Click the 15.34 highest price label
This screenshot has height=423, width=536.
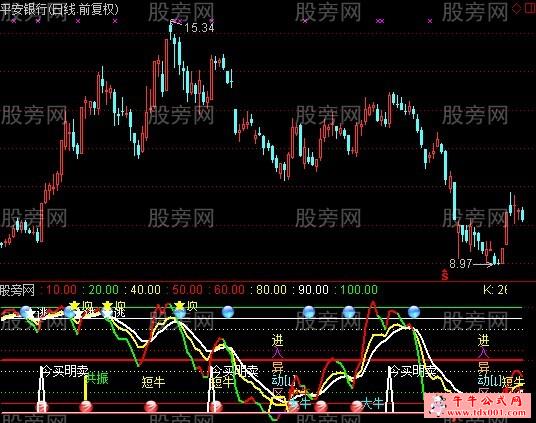[x=199, y=28]
